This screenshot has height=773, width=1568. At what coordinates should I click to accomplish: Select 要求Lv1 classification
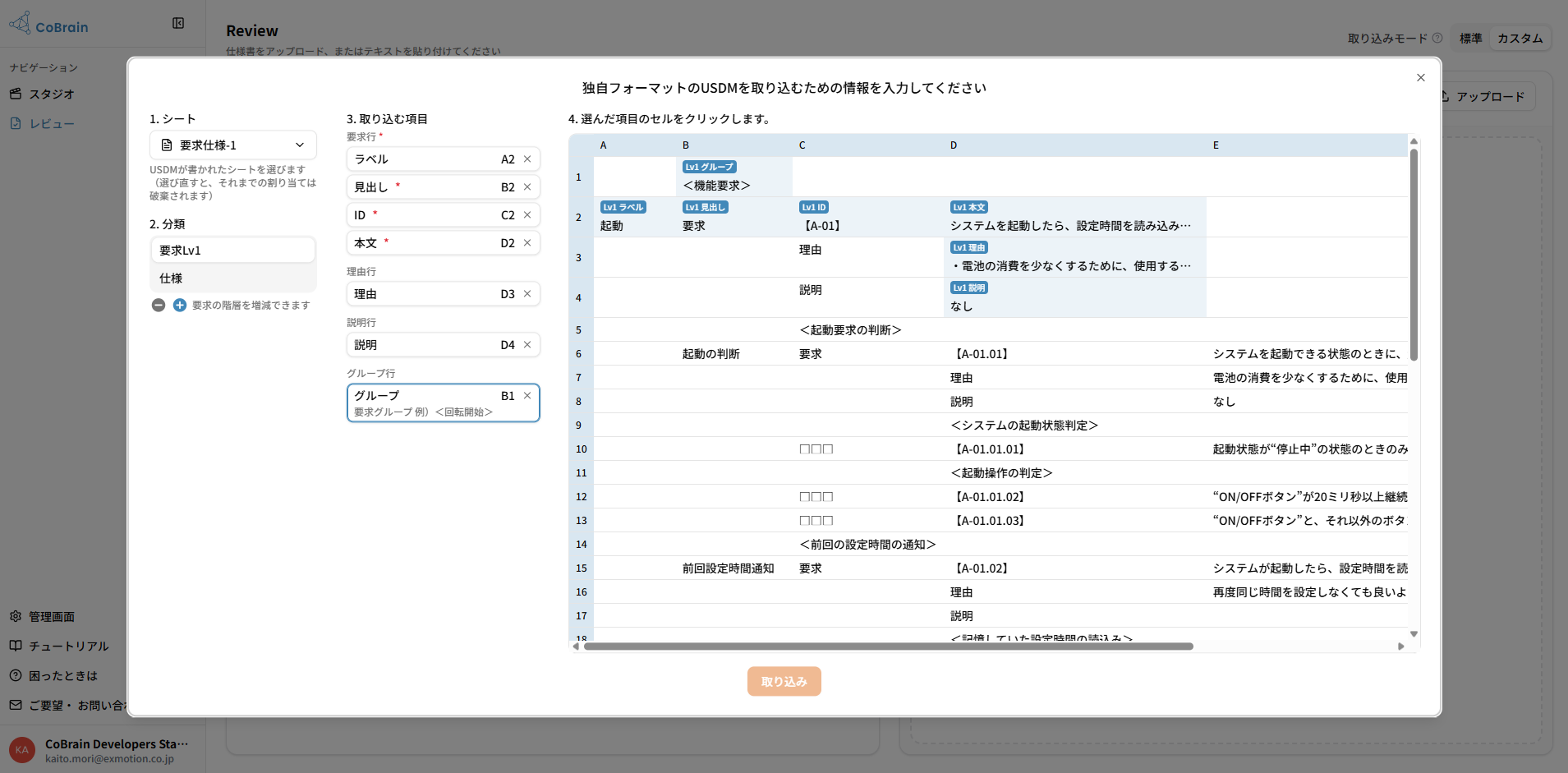(x=233, y=251)
